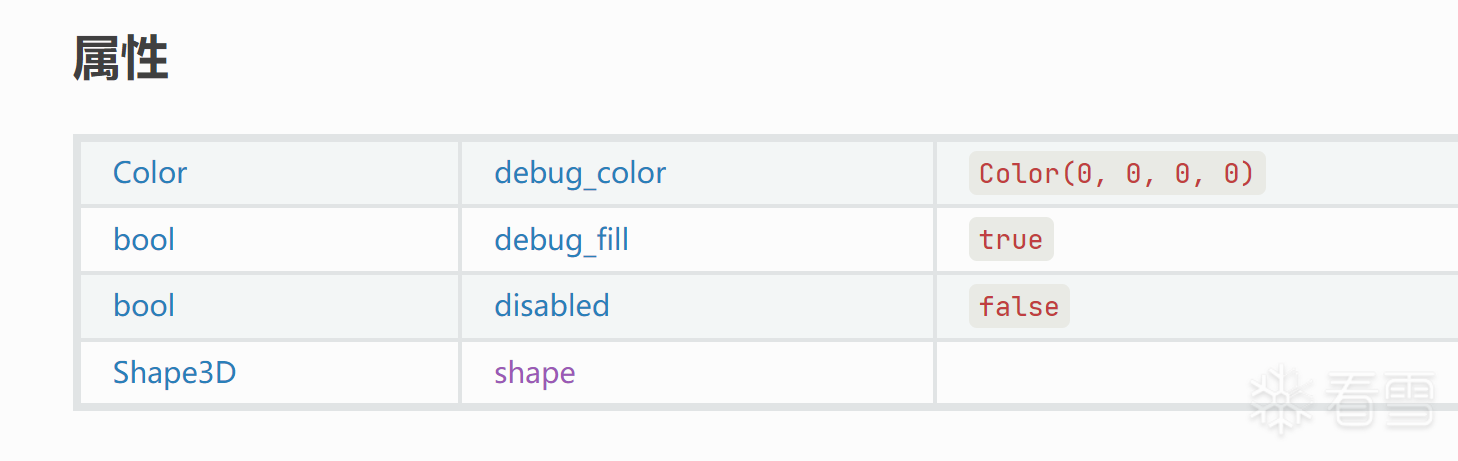This screenshot has height=461, width=1458.
Task: Click blank space after shape in its cell
Action: (x=750, y=373)
